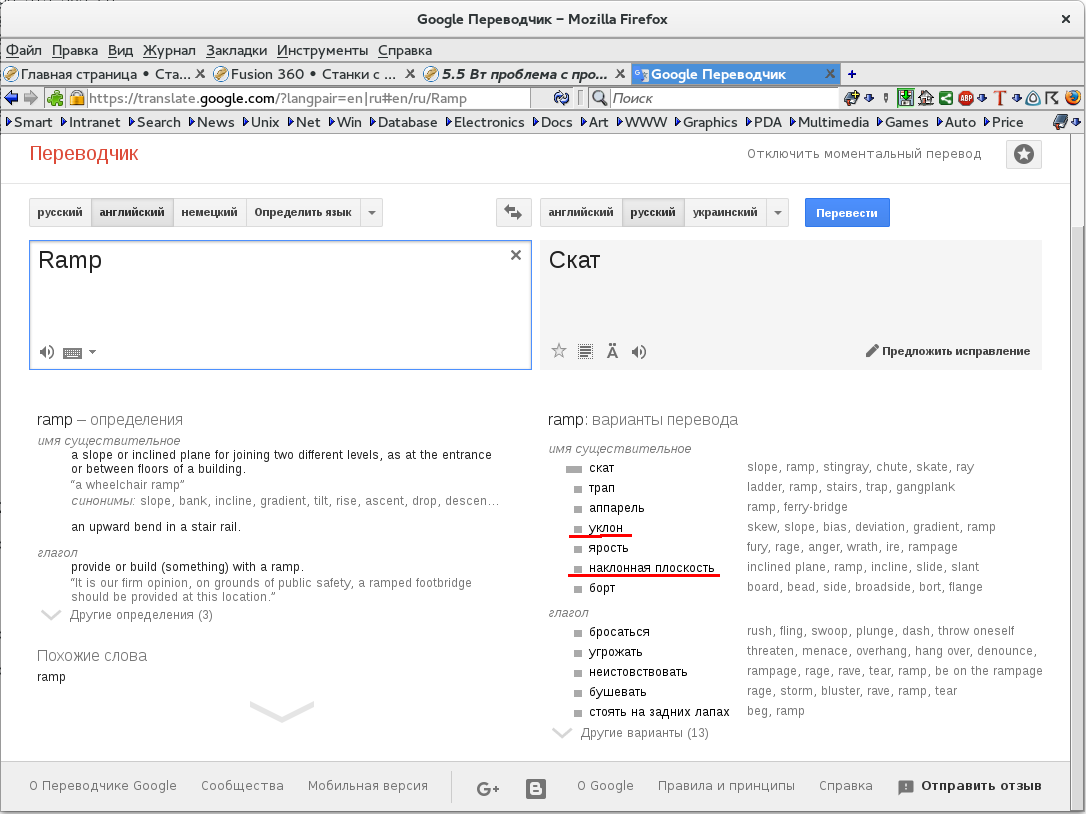Open the Blogger footer icon
The width and height of the screenshot is (1086, 814).
(x=535, y=788)
